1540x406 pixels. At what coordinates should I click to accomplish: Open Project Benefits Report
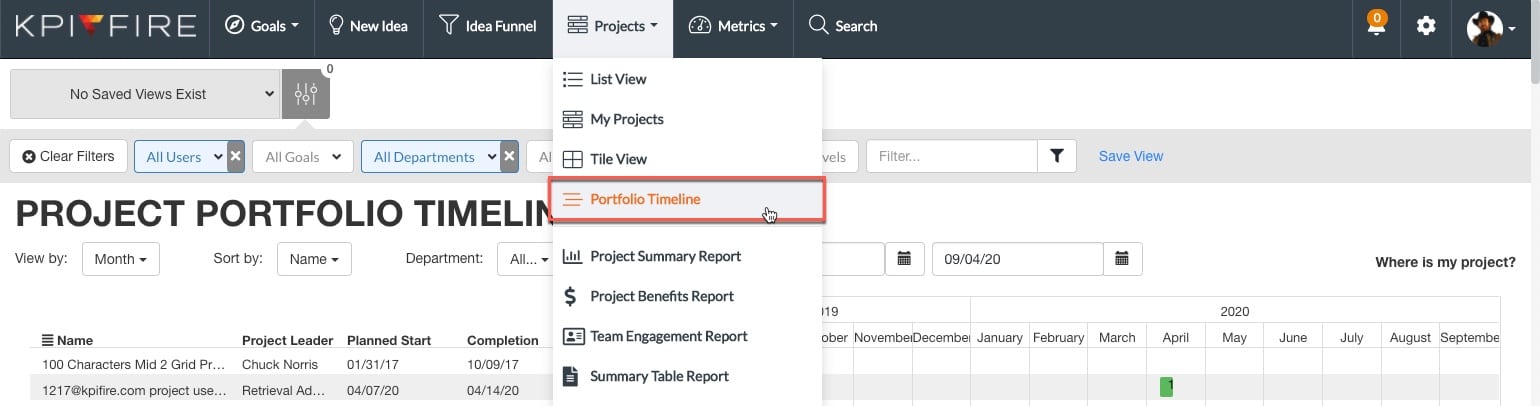[661, 296]
